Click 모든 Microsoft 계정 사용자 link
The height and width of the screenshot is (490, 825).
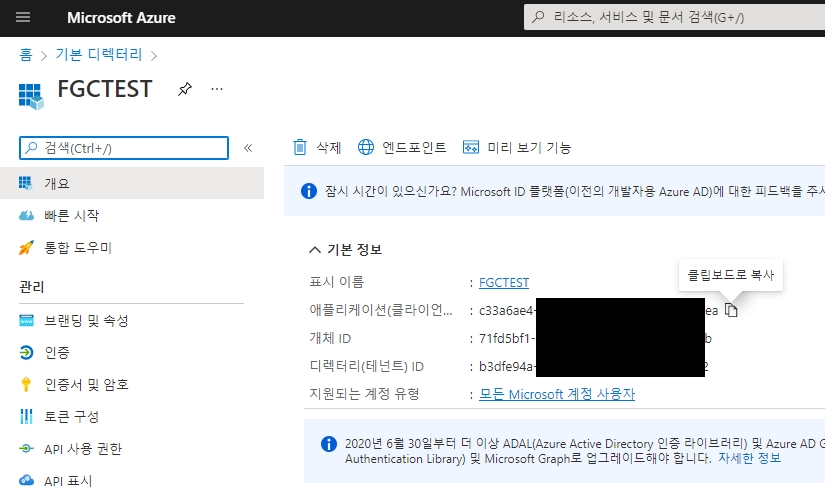click(557, 394)
